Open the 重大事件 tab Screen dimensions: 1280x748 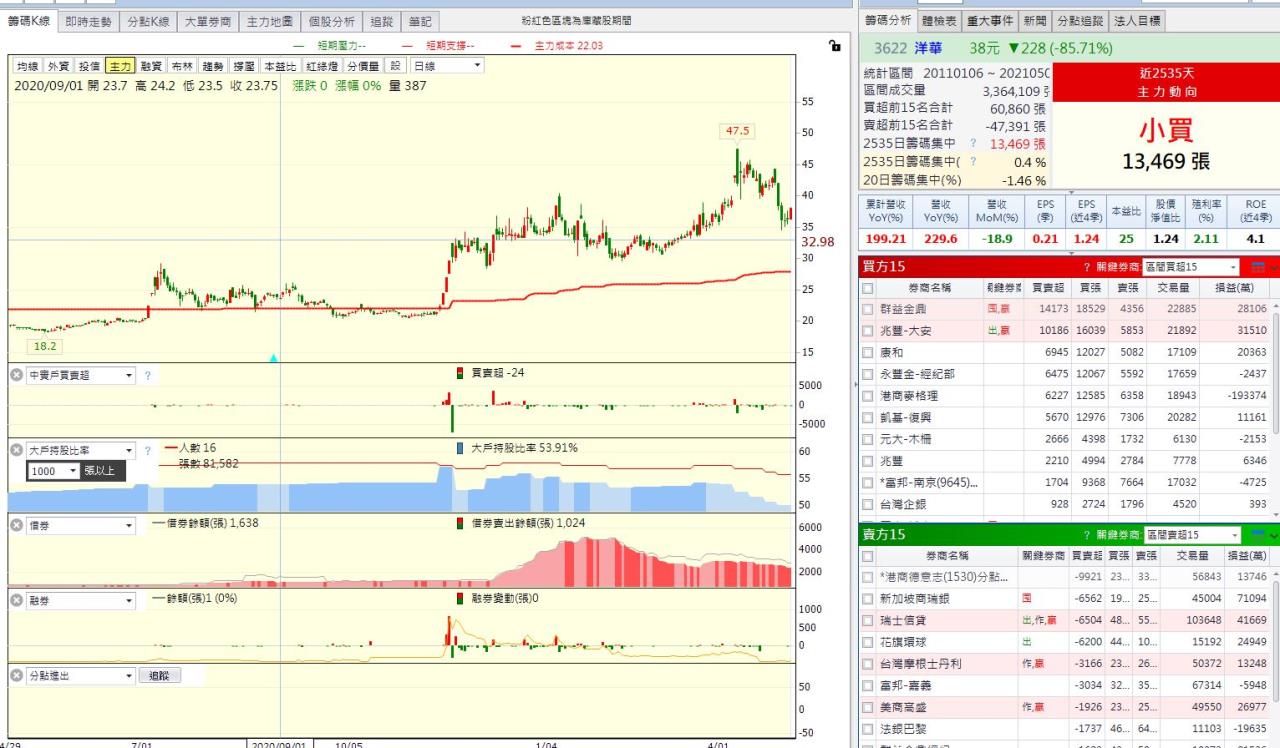click(x=990, y=21)
